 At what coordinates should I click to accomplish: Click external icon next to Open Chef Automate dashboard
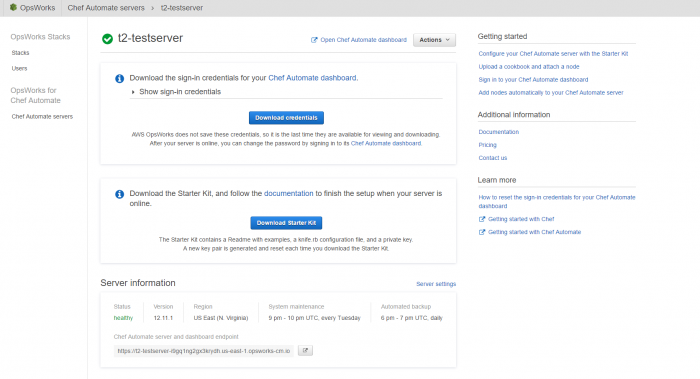[x=314, y=40]
